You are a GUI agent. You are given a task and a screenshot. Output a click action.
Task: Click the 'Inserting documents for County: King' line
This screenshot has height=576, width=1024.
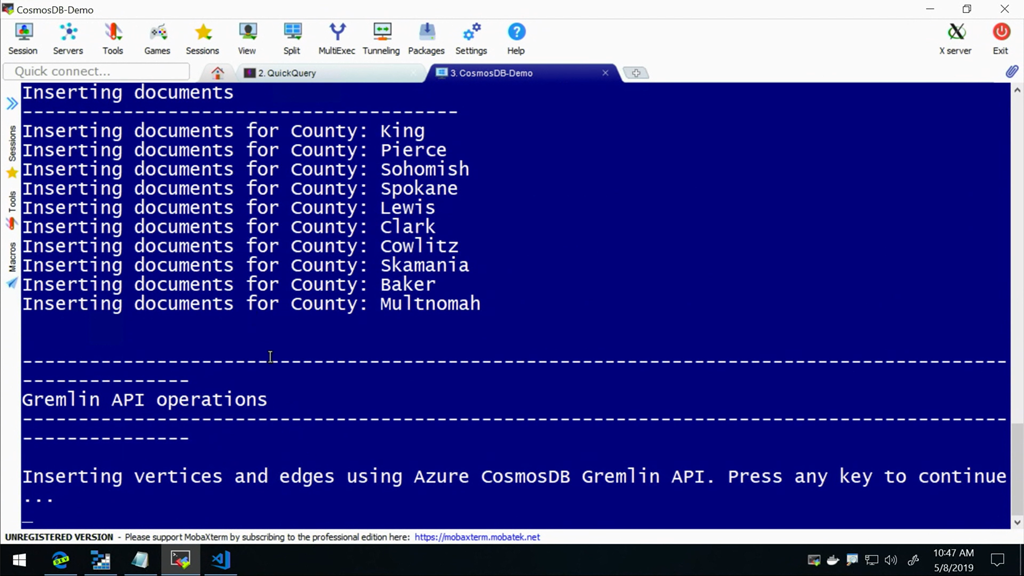point(223,131)
